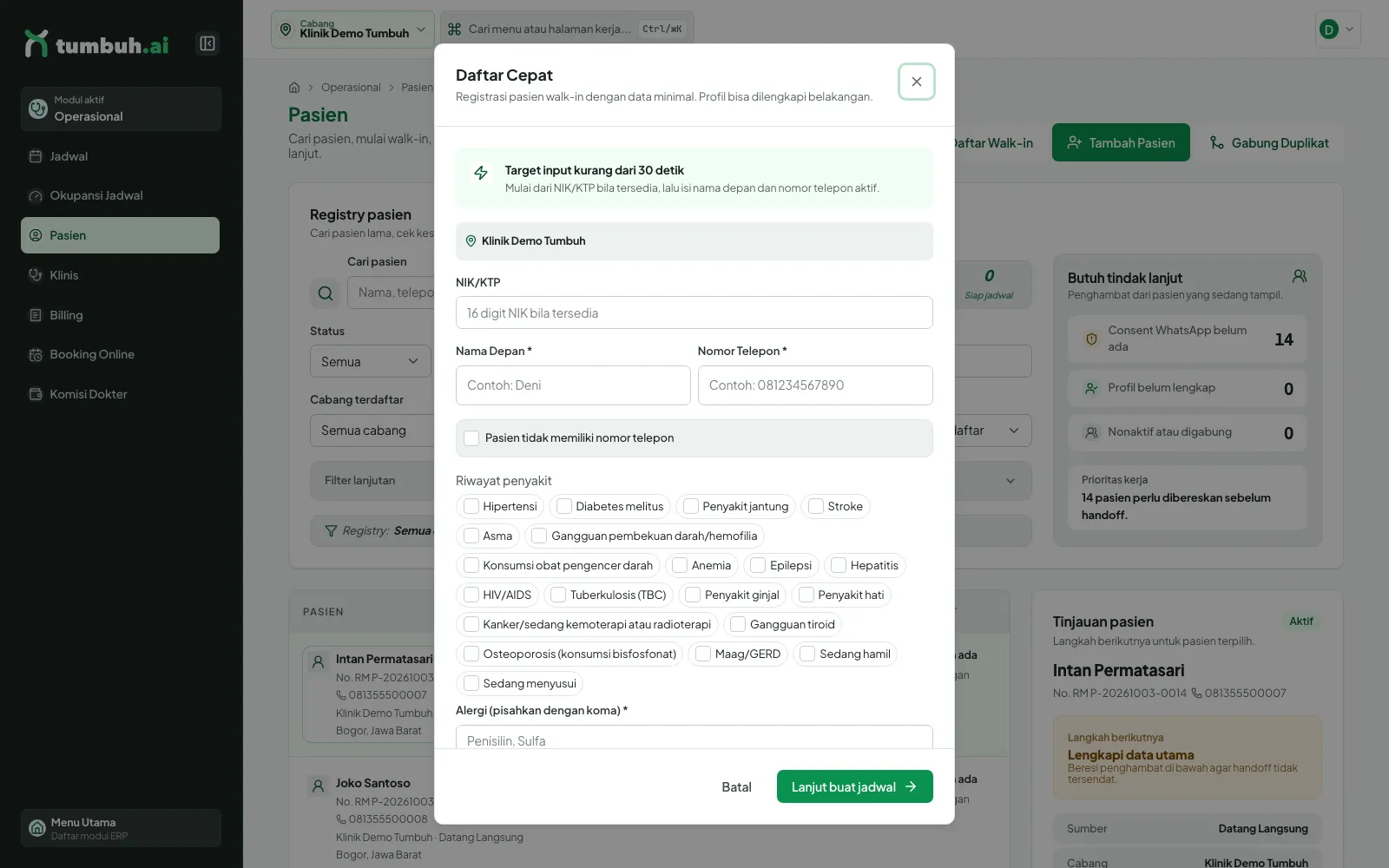
Task: Open Menu Utama home icon
Action: (x=37, y=828)
